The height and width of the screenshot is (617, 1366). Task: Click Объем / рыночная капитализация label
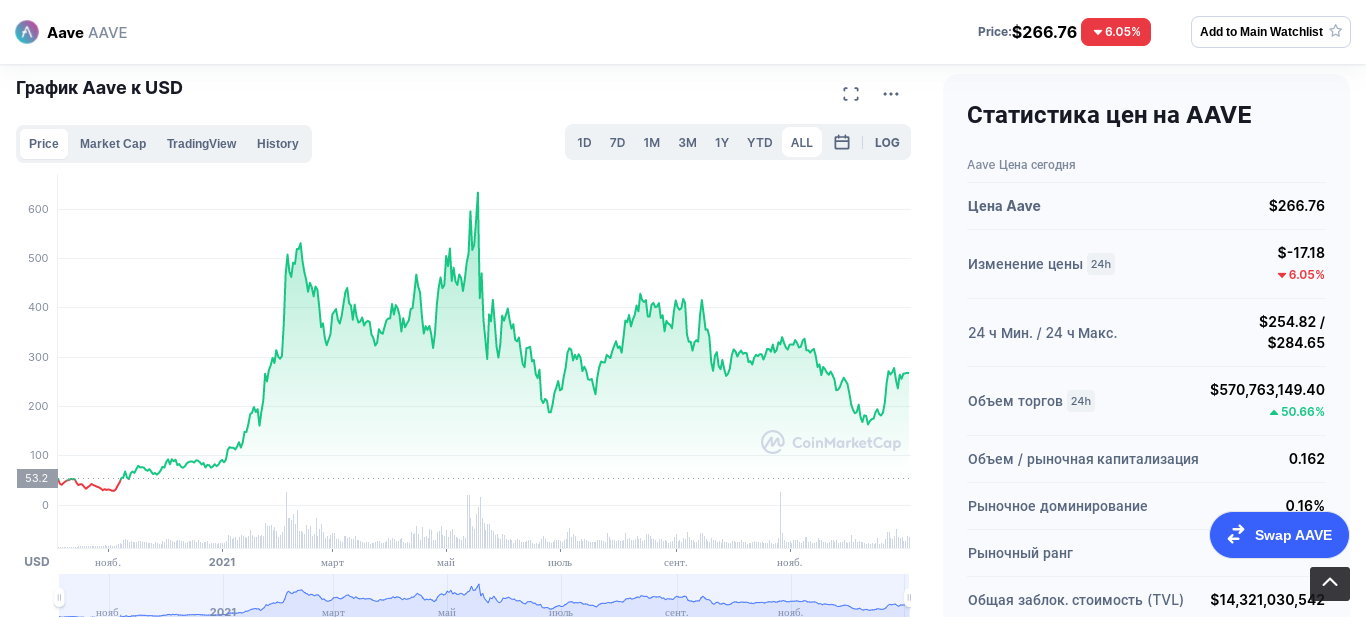coord(1083,459)
